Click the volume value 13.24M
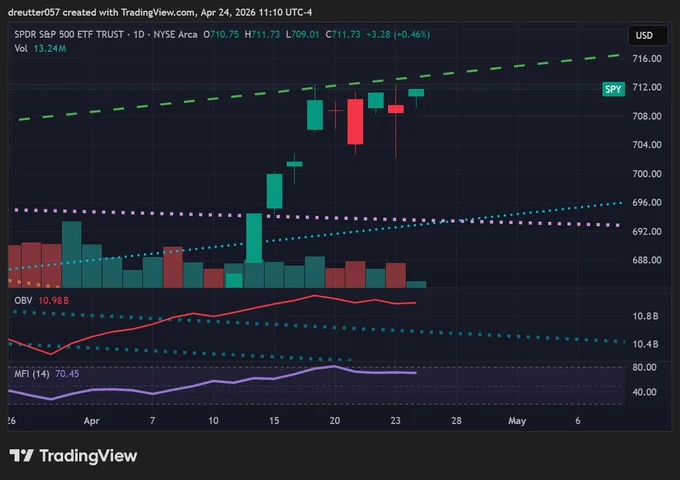This screenshot has height=480, width=680. 50,49
